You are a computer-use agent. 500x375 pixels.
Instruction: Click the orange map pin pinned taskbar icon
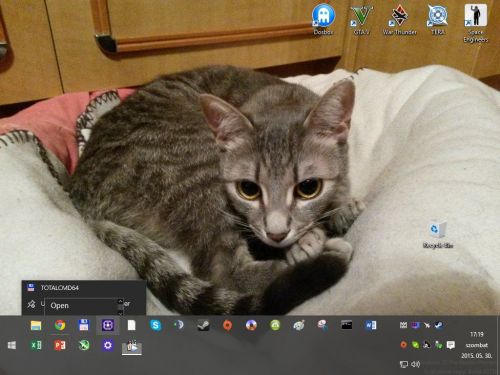coord(227,325)
